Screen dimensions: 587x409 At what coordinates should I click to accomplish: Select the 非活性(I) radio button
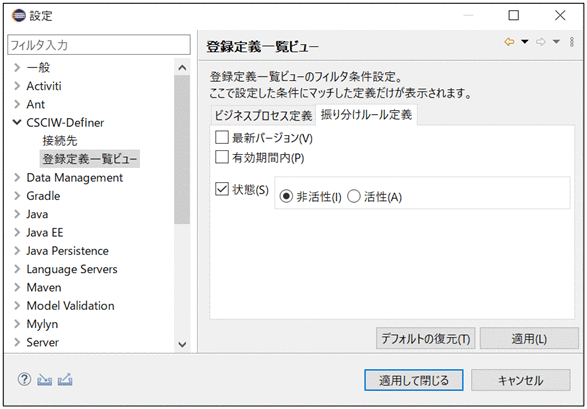click(286, 196)
